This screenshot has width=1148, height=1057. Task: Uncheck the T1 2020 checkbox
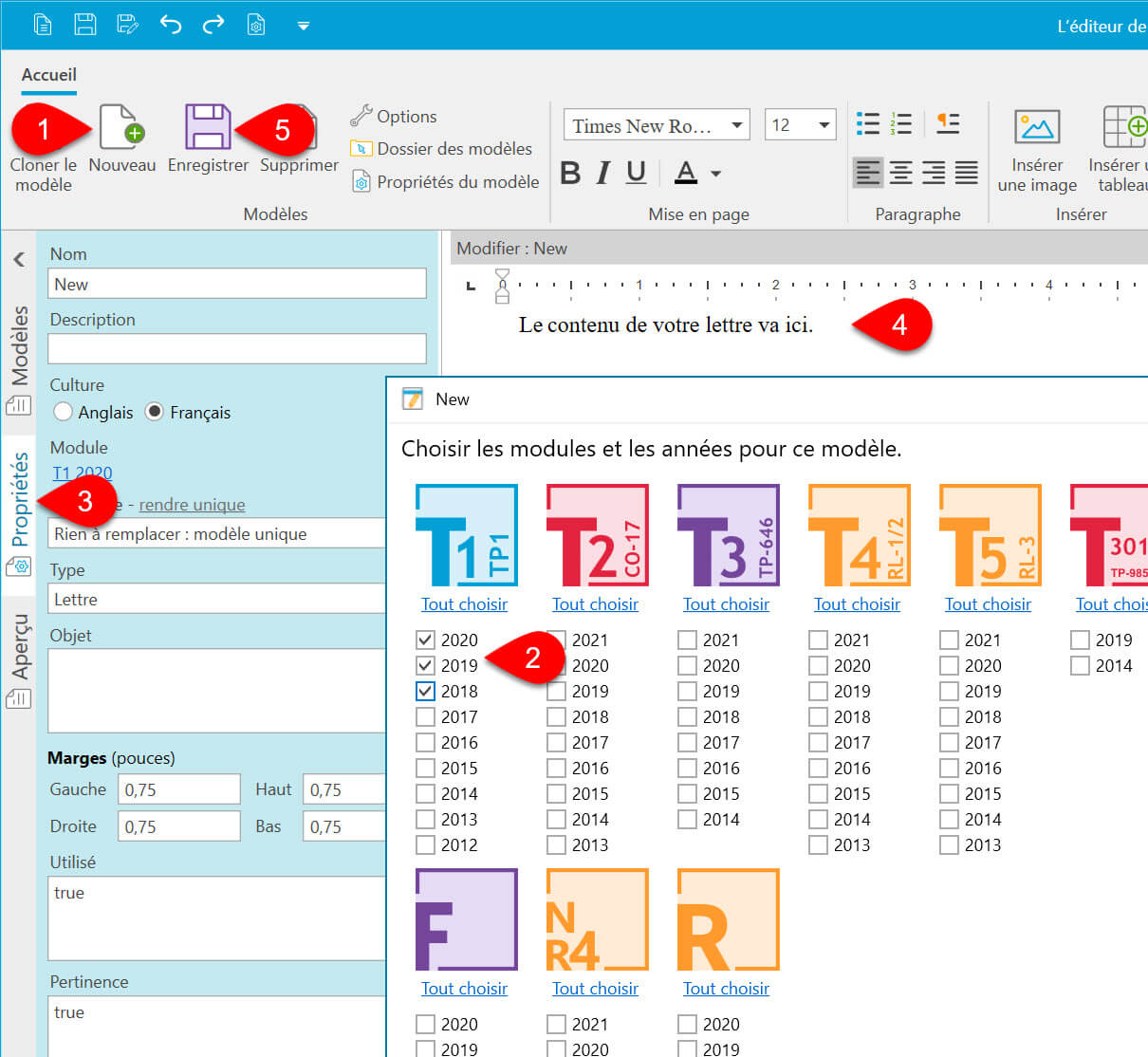[x=425, y=640]
